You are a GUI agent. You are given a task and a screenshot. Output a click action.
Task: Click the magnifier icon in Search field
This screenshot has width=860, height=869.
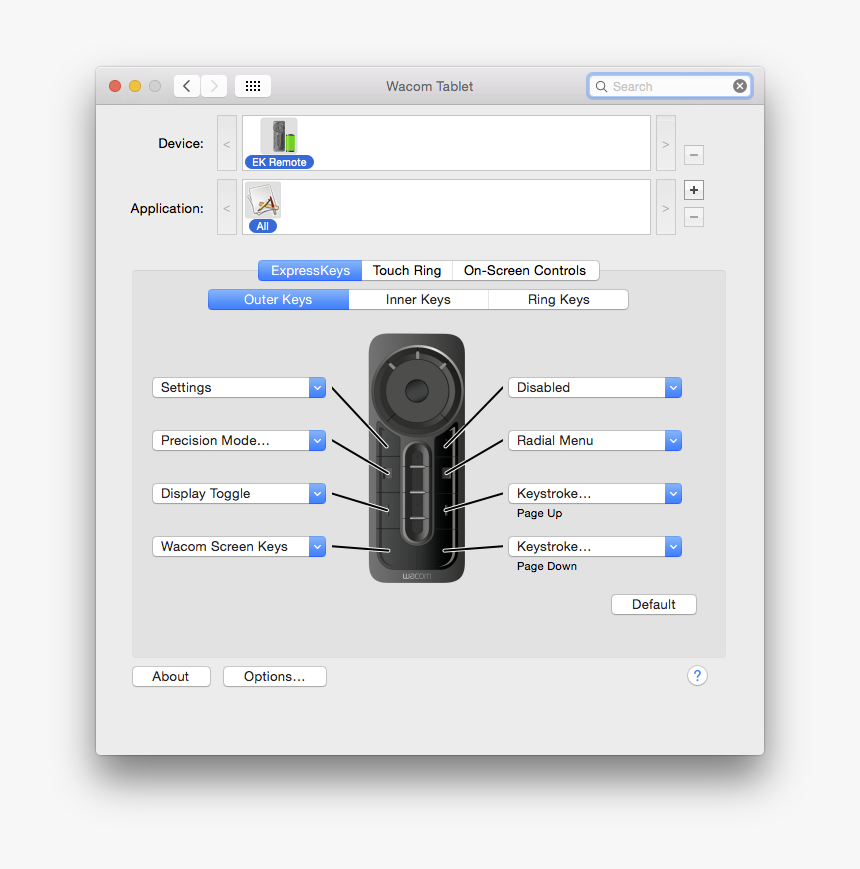601,86
